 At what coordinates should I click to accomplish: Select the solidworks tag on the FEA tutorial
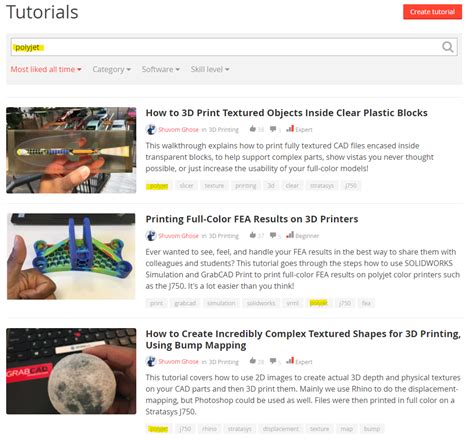coord(261,303)
